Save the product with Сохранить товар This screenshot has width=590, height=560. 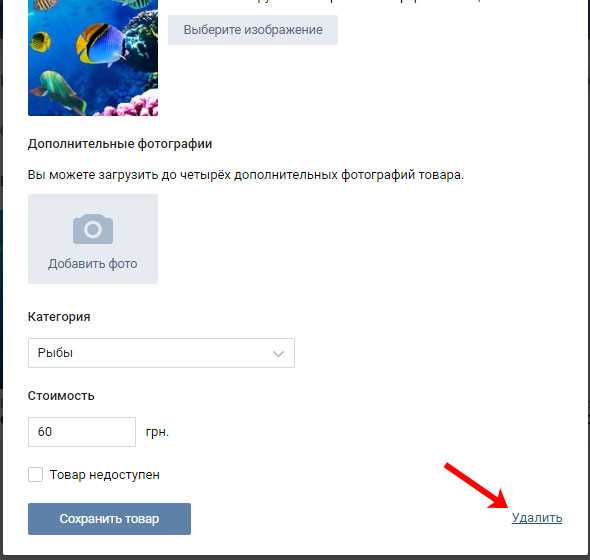109,519
